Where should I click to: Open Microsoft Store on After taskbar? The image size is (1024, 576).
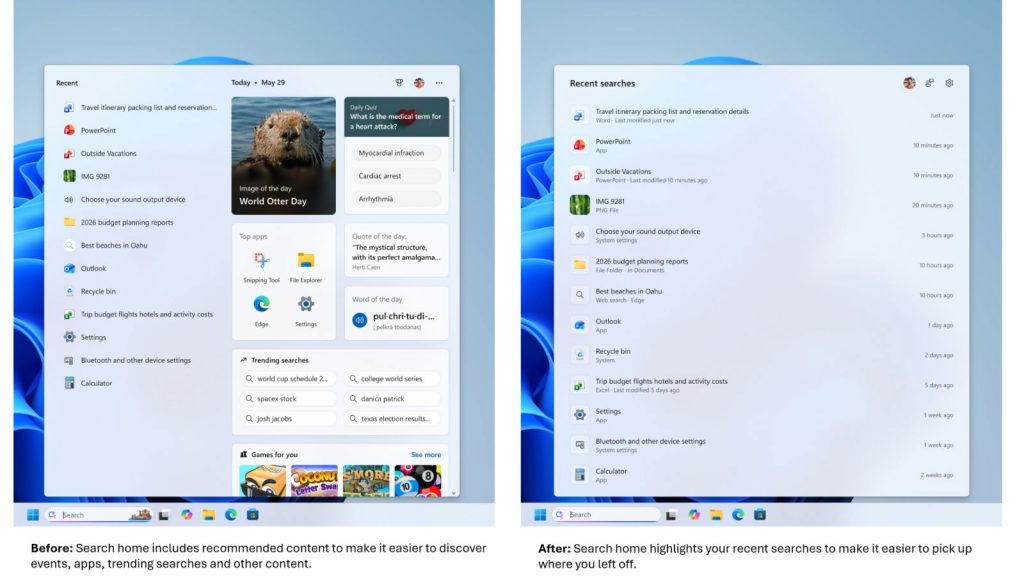(760, 515)
